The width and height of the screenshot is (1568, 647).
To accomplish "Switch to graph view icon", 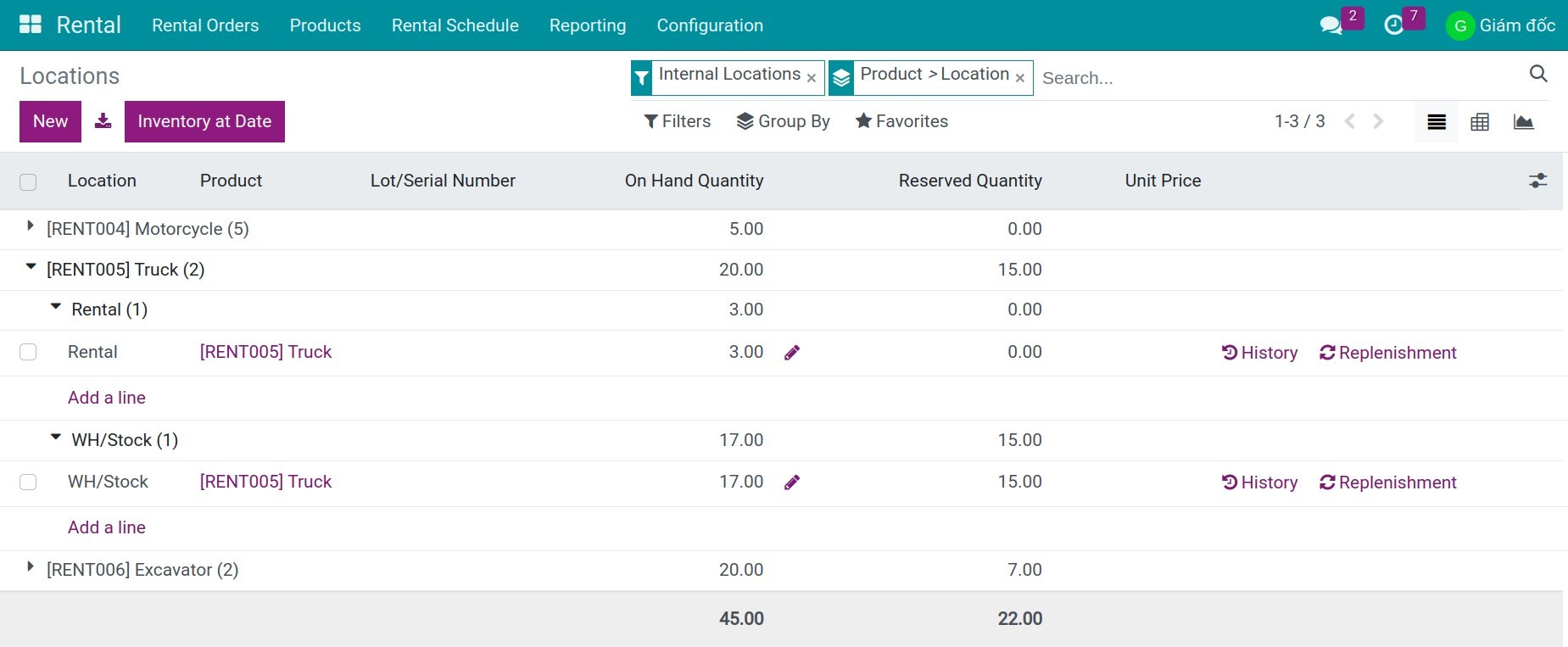I will pos(1524,122).
